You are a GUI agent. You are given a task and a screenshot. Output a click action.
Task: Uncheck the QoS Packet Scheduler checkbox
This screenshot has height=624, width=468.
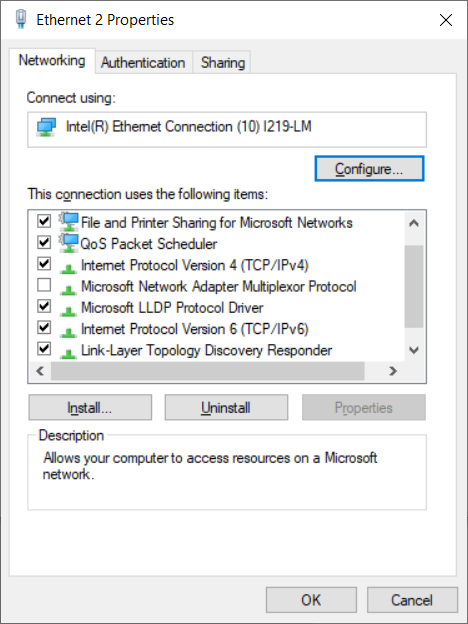coord(44,242)
